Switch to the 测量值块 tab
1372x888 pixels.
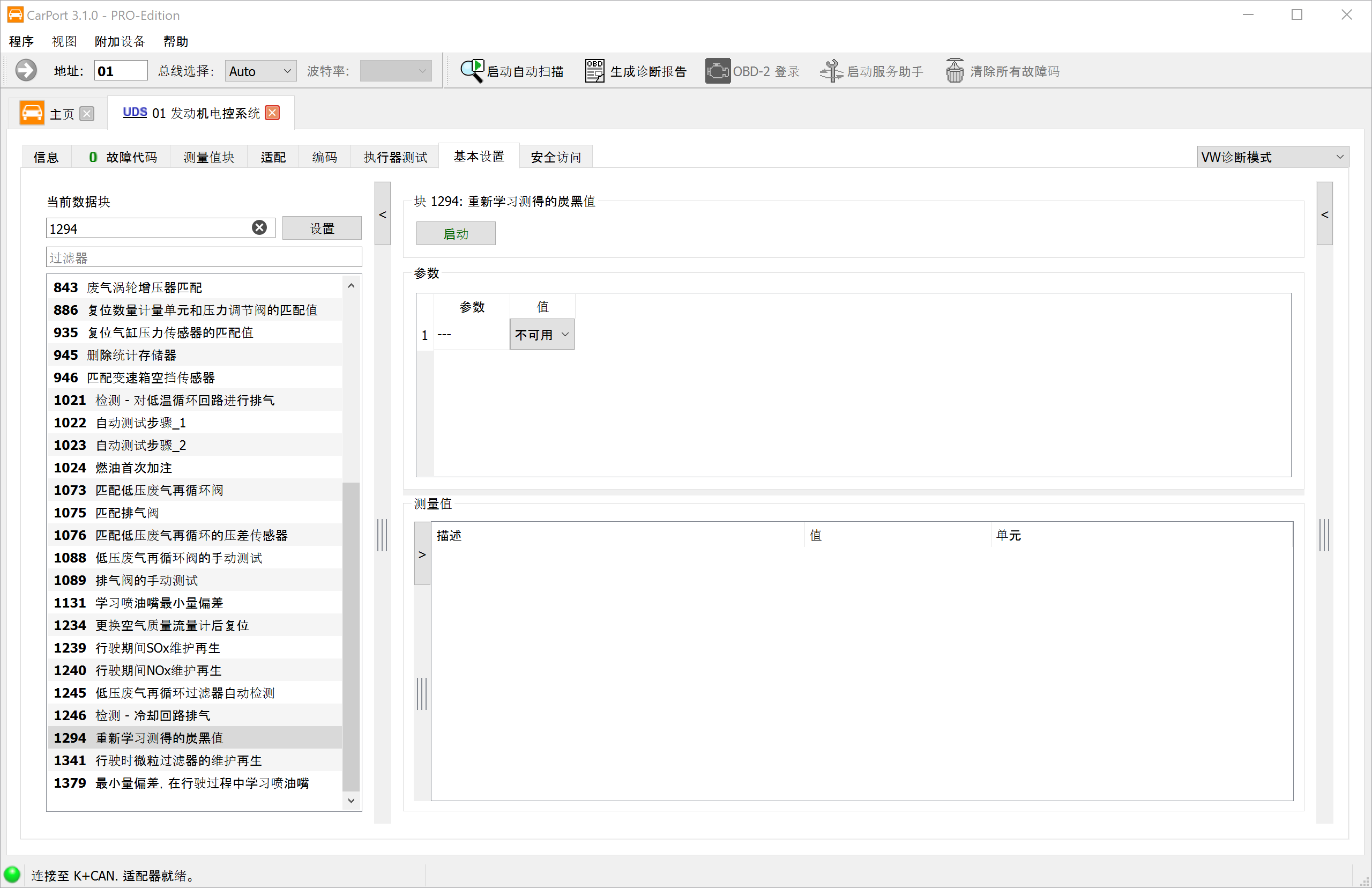point(208,157)
